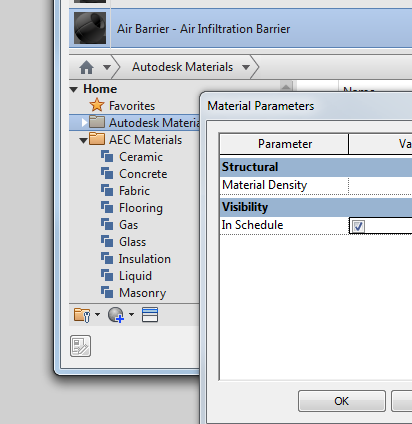The image size is (412, 424).
Task: Select the Flooring category icon
Action: (x=107, y=207)
